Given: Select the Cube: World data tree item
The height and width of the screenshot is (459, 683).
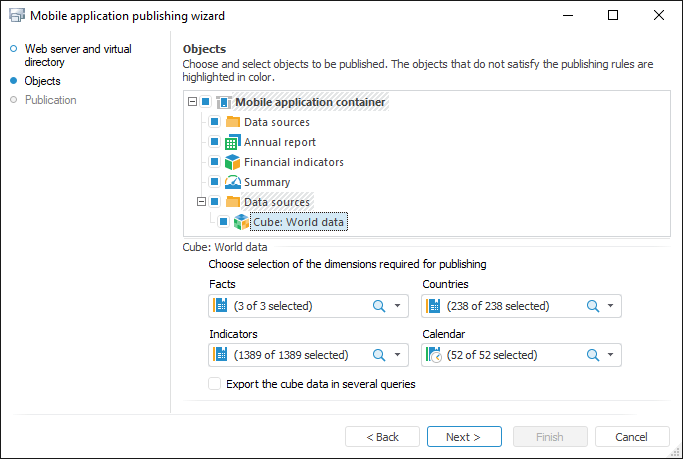Looking at the screenshot, I should click(299, 222).
